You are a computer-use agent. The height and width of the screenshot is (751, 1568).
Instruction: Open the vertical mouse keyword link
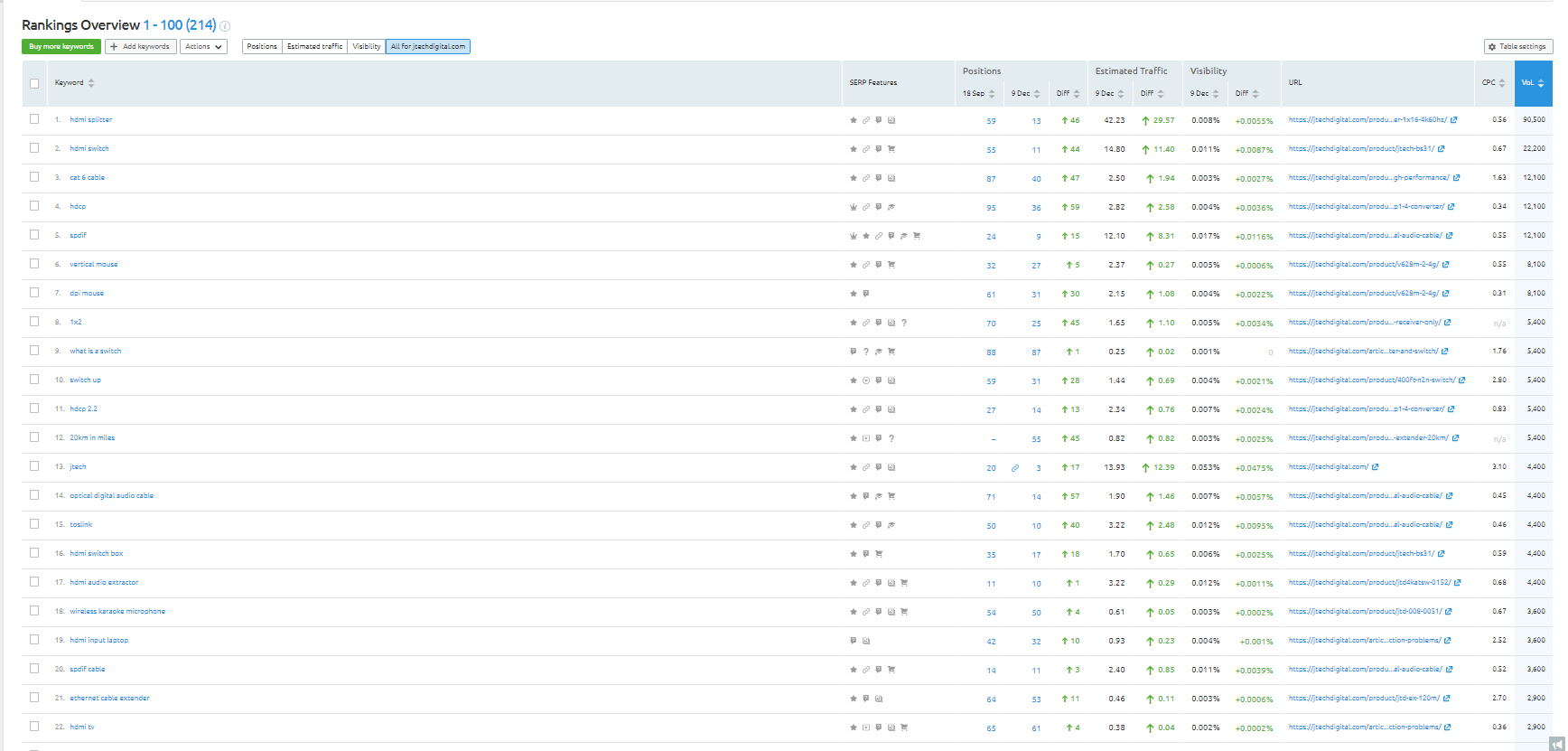[94, 265]
